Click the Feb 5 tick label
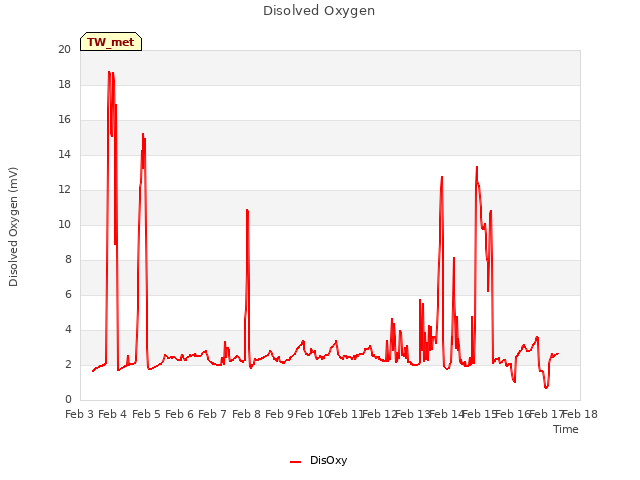The image size is (640, 480). (146, 414)
